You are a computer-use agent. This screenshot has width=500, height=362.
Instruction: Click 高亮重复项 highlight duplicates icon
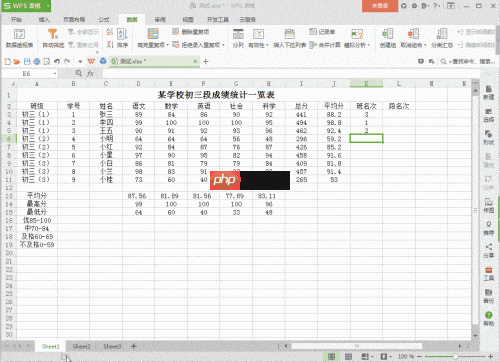pos(153,34)
